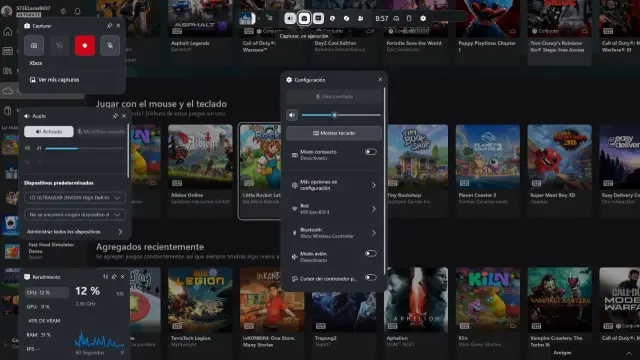The width and height of the screenshot is (640, 360).
Task: Open Administrar todos los dispositivos
Action: [x=75, y=232]
